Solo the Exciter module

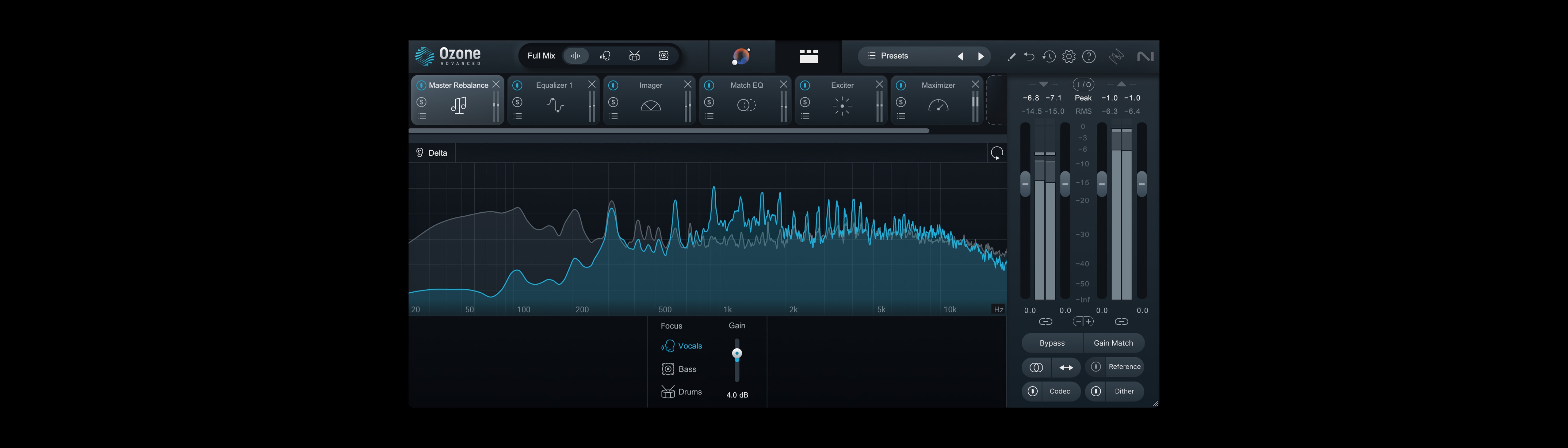click(x=805, y=102)
